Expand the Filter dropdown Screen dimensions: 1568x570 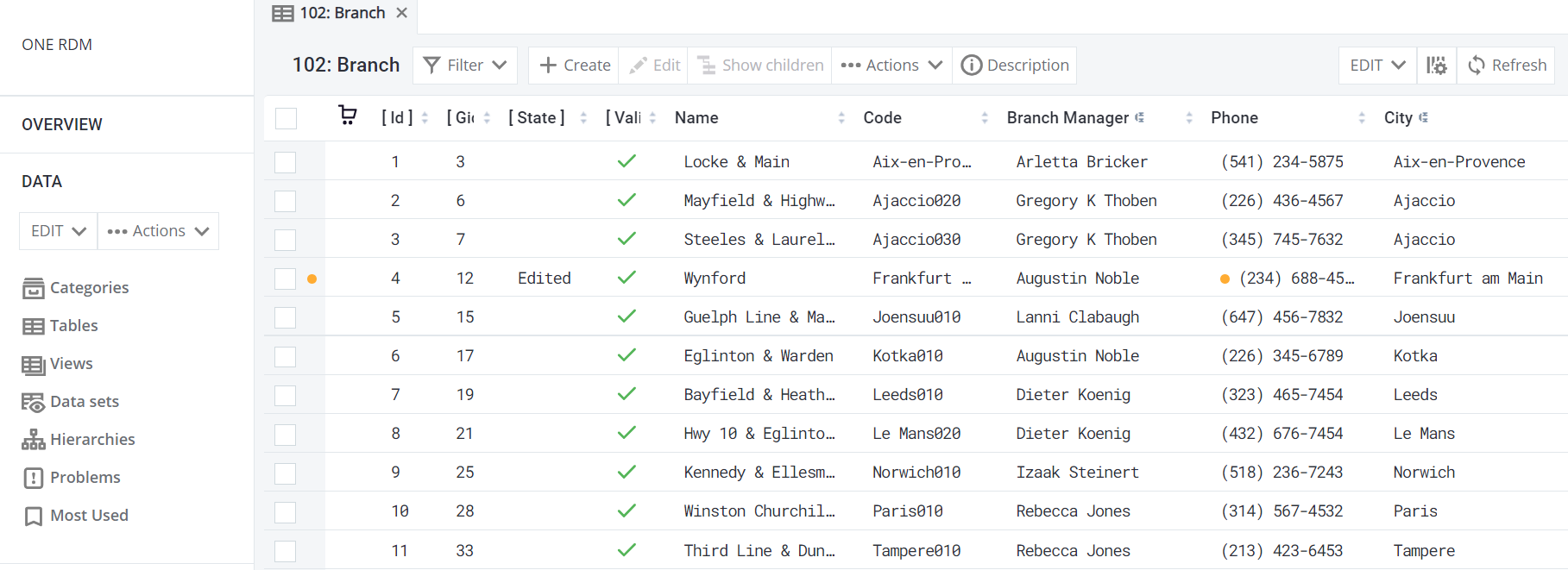click(465, 66)
